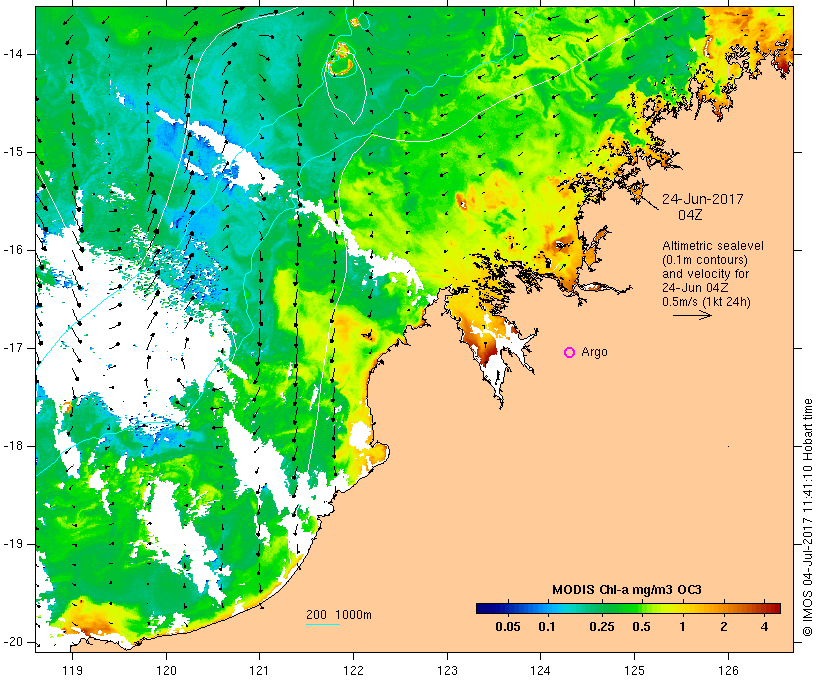
Task: Click the '0.5m/s (1kt 24h)' text
Action: coord(706,302)
